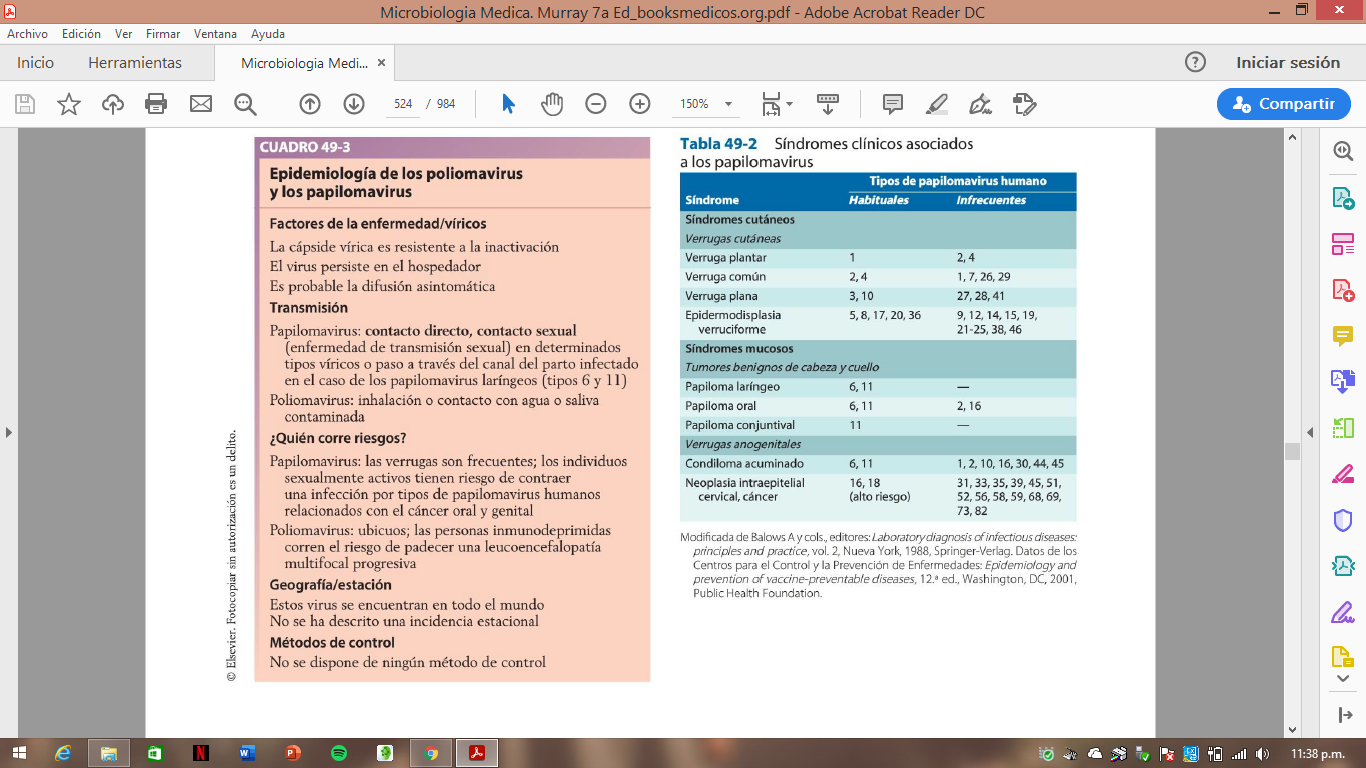Open the Ayuda menu
Viewport: 1366px width, 768px height.
[x=268, y=33]
